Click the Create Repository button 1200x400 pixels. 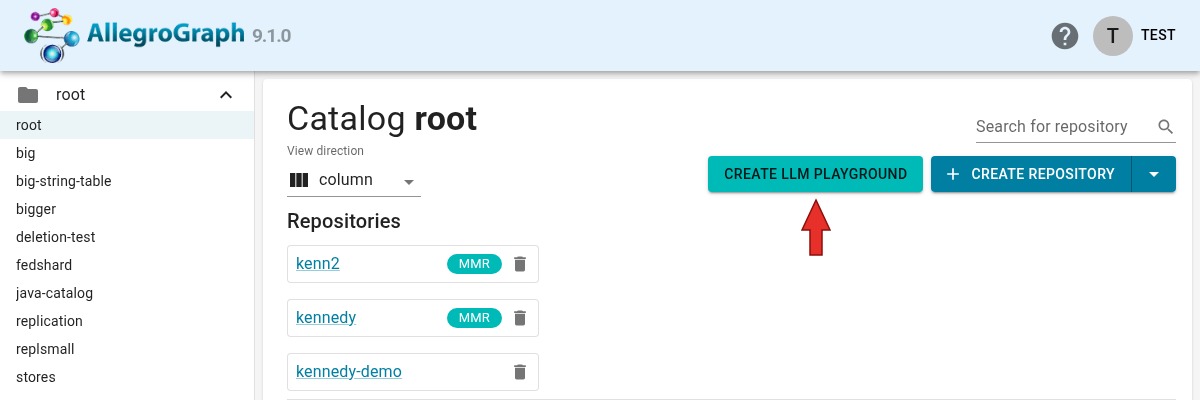point(1031,174)
